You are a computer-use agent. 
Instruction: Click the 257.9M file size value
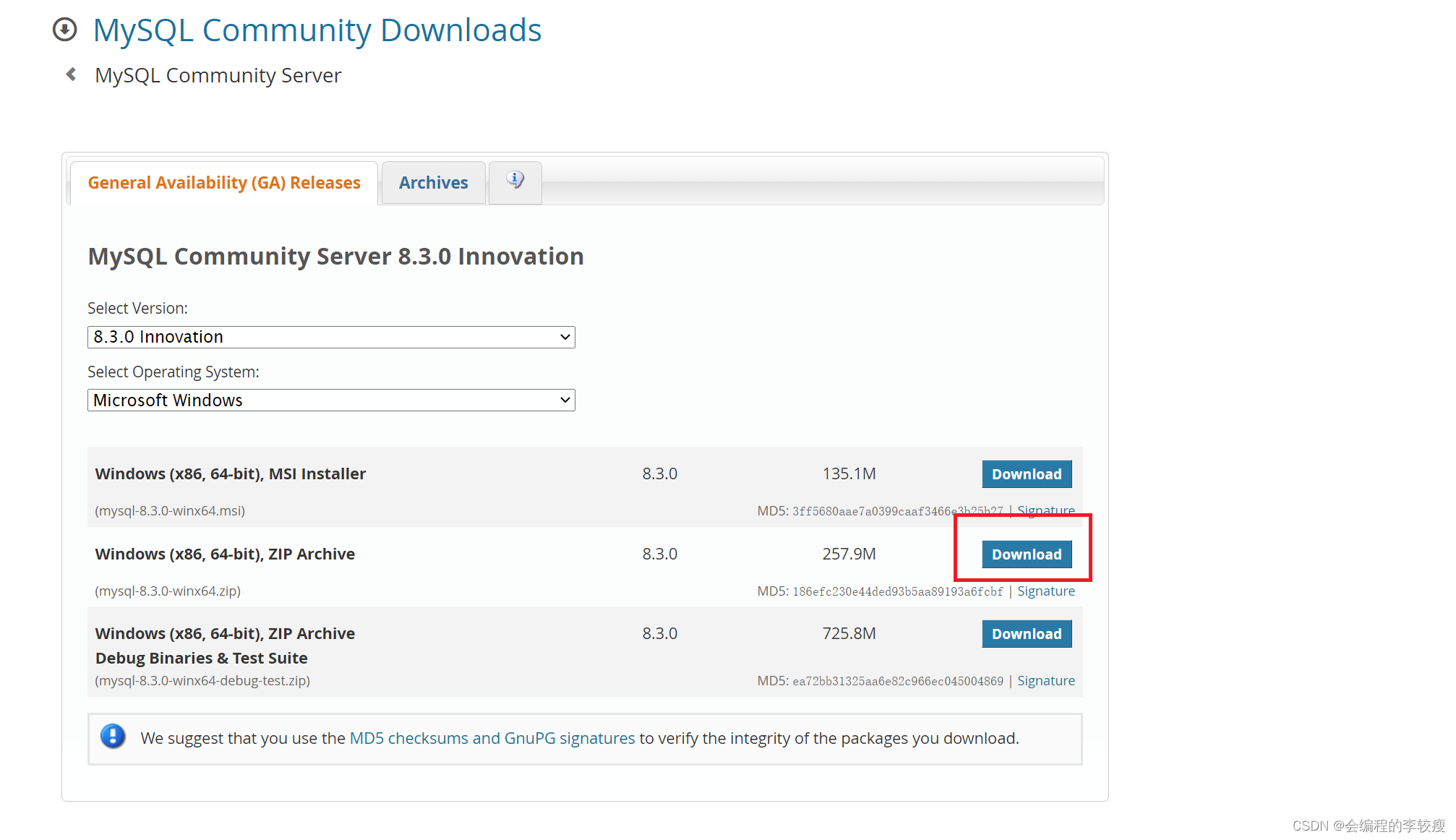point(849,554)
